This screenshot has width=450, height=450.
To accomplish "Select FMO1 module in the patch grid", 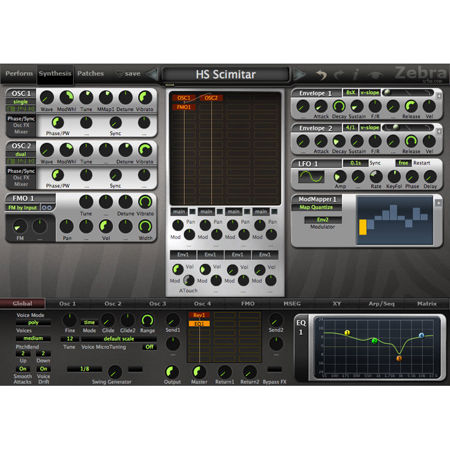I will 184,107.
